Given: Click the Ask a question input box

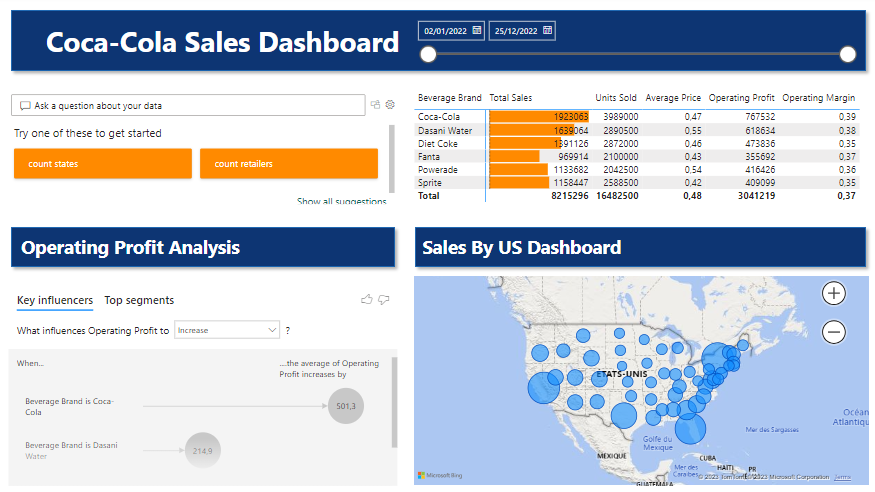Looking at the screenshot, I should click(x=190, y=105).
